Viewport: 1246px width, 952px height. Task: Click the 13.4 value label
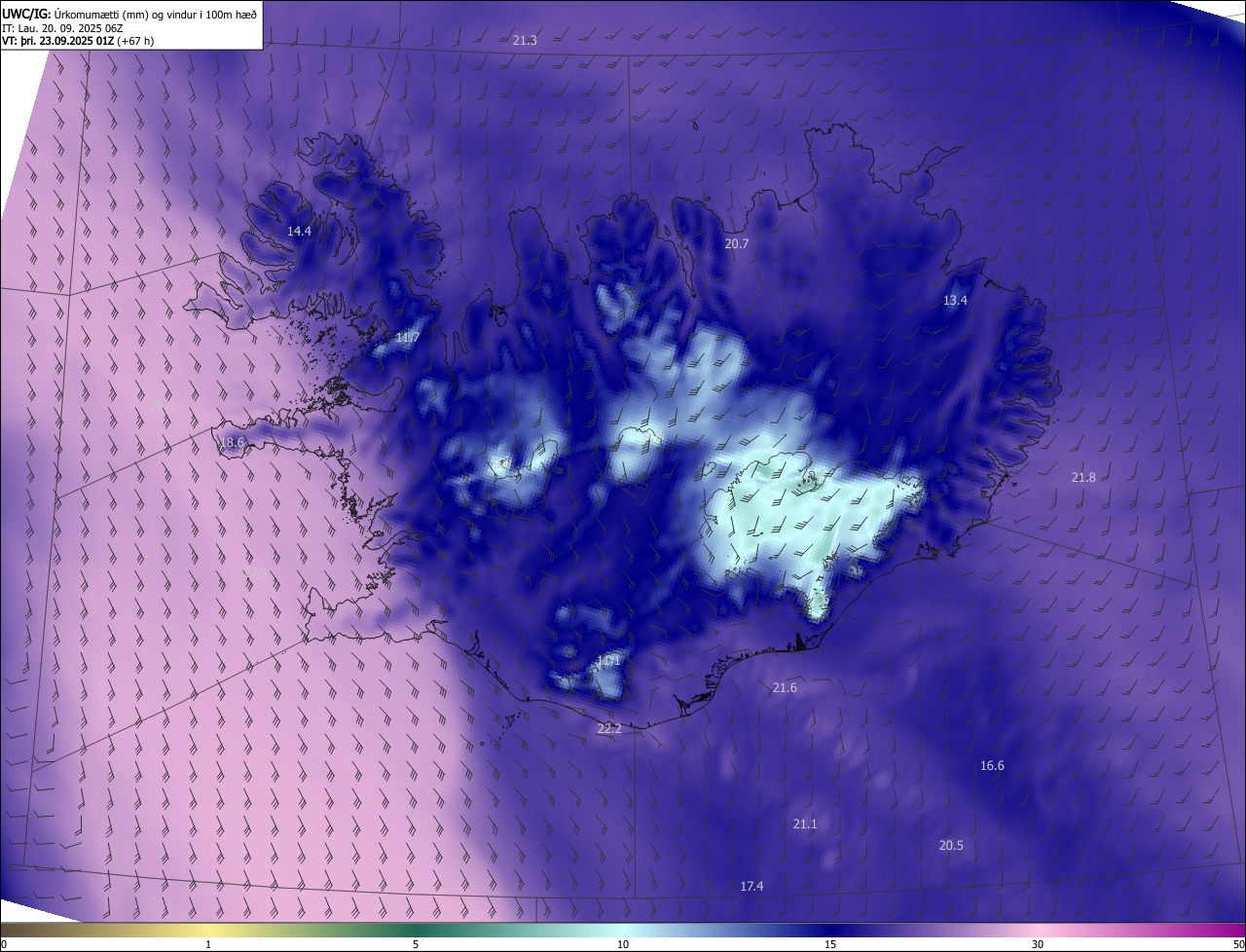point(955,301)
